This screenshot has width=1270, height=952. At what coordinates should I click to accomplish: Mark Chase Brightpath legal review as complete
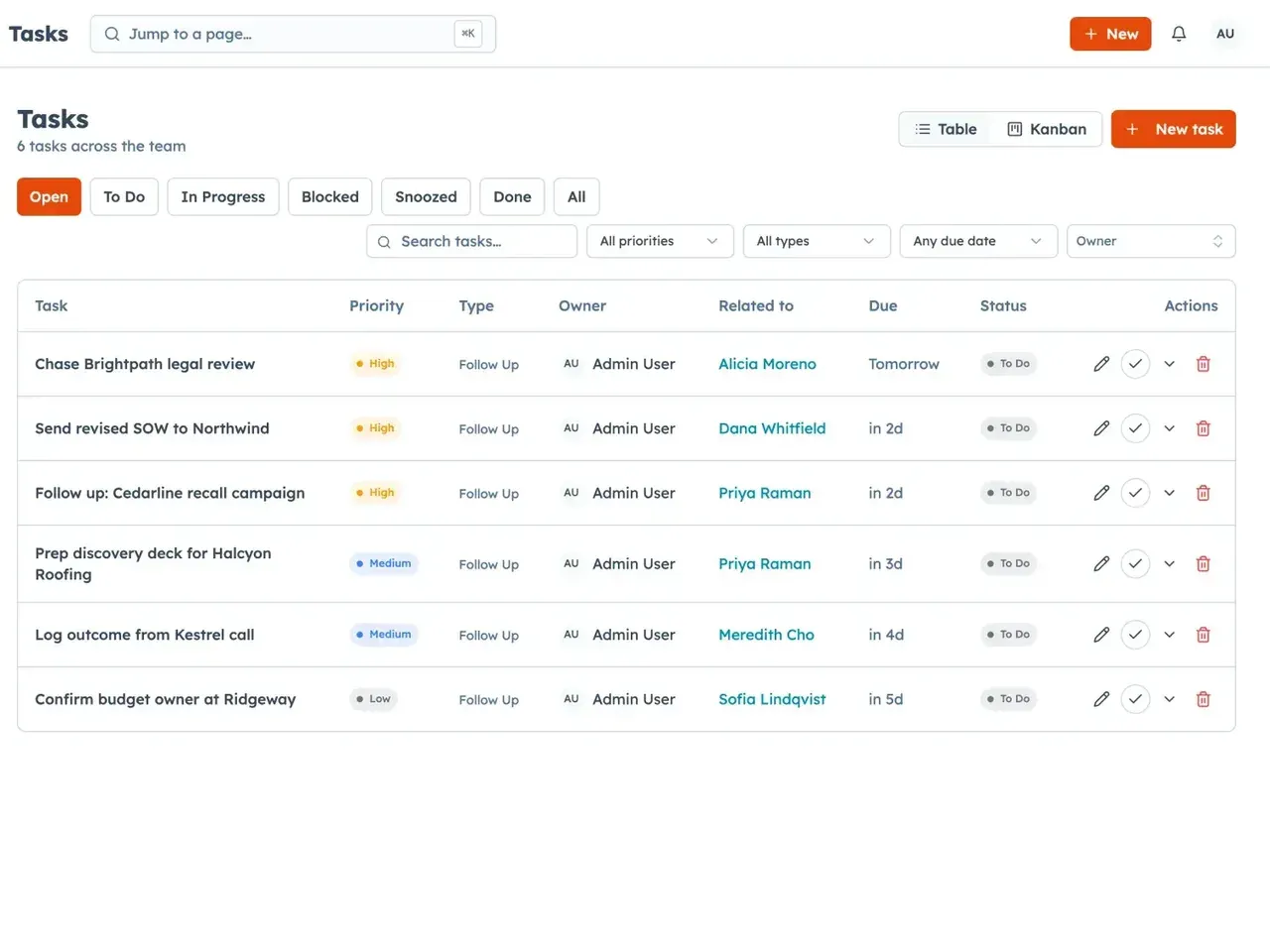point(1135,364)
